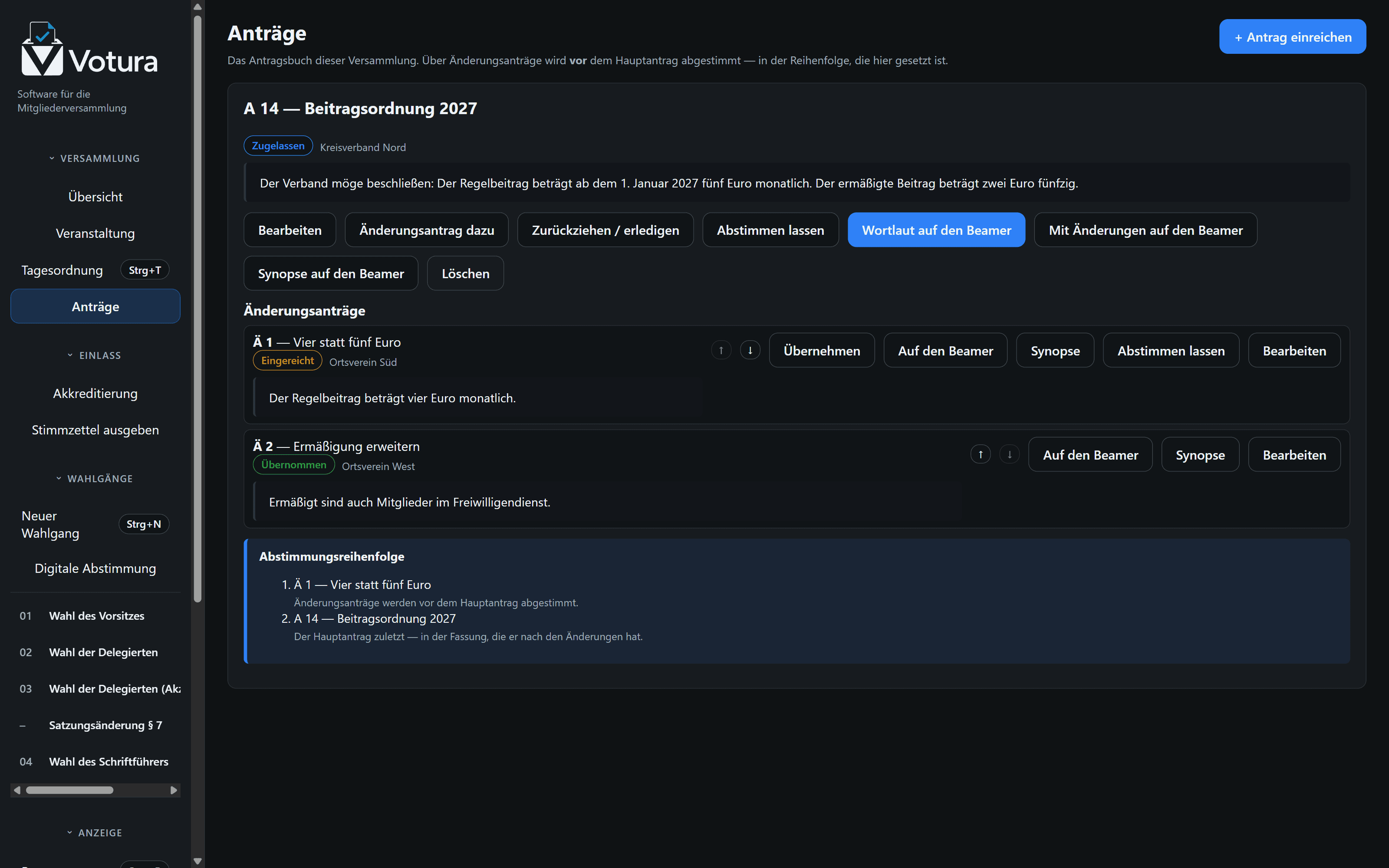This screenshot has width=1389, height=868.
Task: Collapse the WAHLGÄNGE section
Action: 95,479
